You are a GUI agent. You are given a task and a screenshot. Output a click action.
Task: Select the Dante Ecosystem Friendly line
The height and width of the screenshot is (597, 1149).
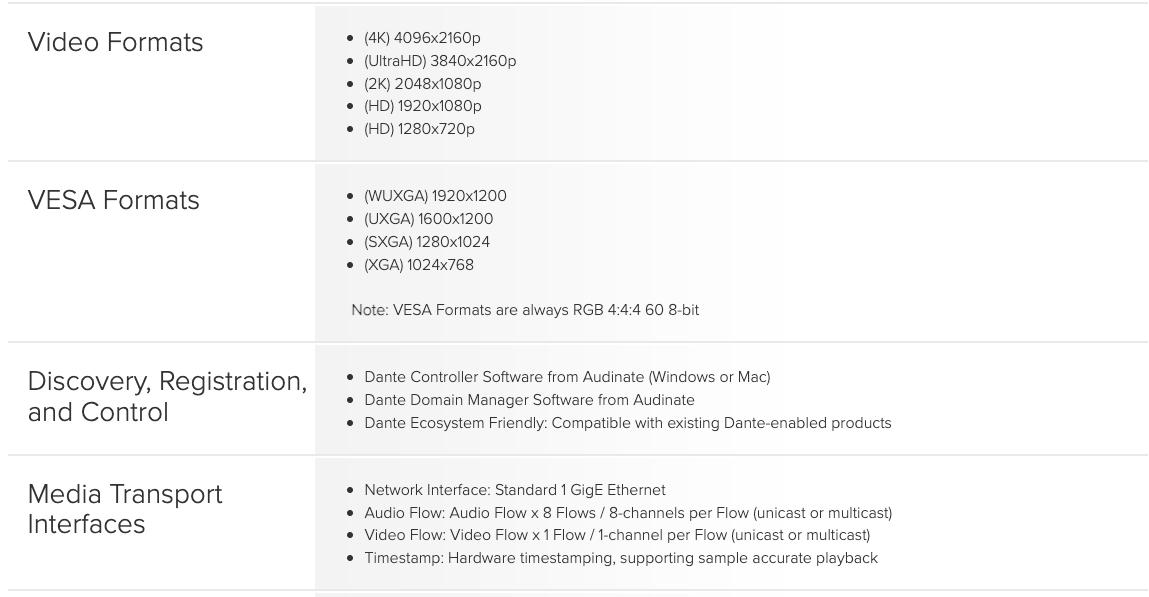coord(628,423)
